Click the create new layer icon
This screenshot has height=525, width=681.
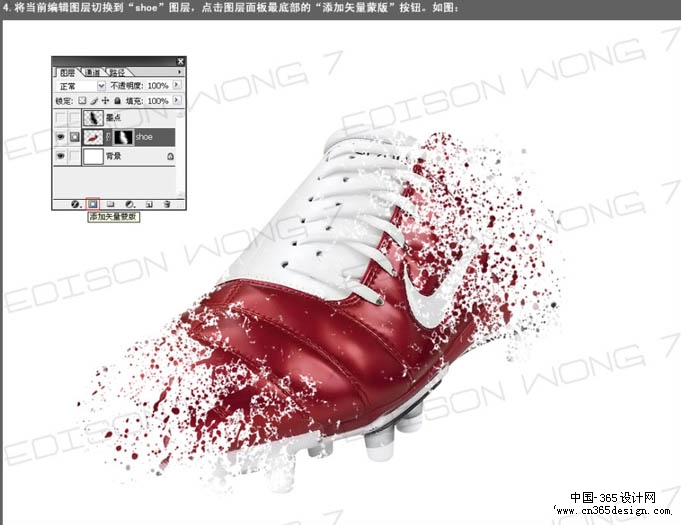click(x=148, y=204)
